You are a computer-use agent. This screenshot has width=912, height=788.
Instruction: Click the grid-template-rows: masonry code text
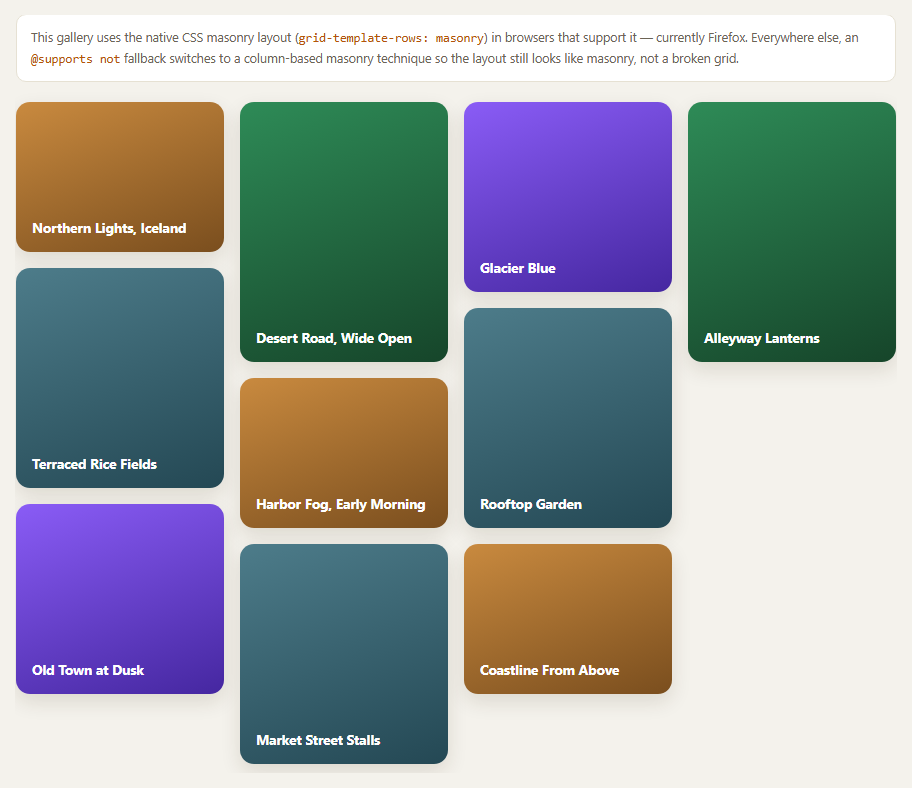(x=391, y=38)
